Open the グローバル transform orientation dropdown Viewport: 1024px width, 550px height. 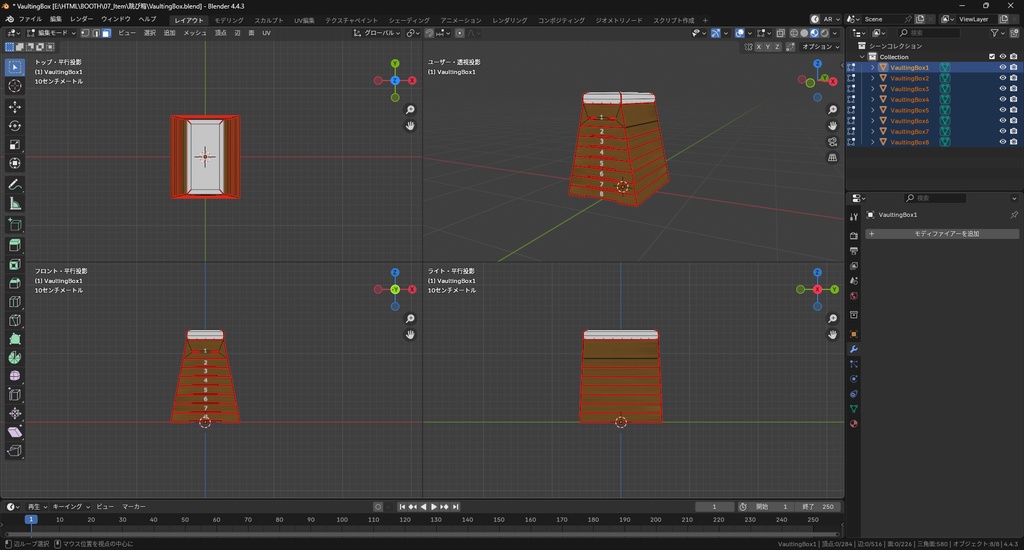[x=379, y=33]
